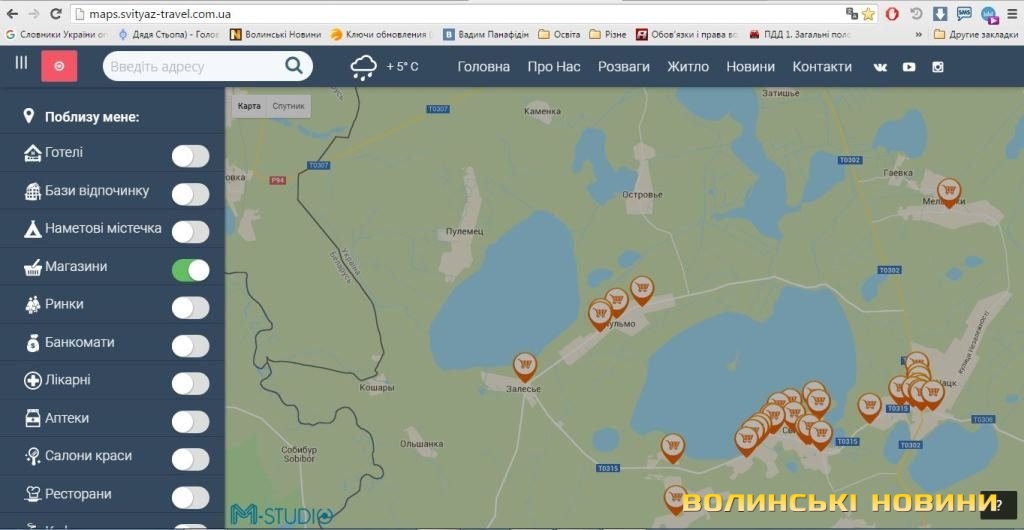Open the Instagram icon in header
This screenshot has height=530, width=1024.
(x=938, y=67)
